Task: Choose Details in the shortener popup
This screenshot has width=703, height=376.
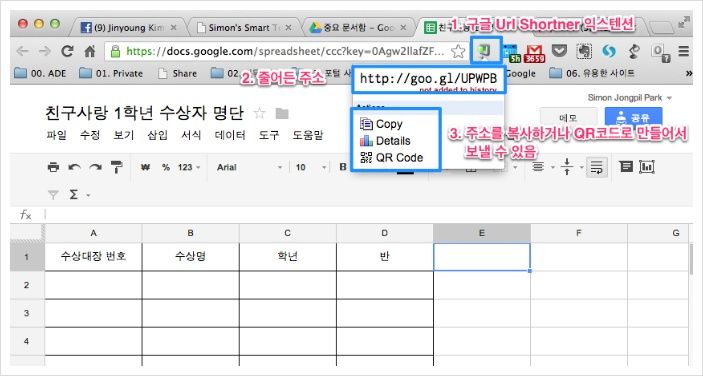Action: (x=385, y=141)
